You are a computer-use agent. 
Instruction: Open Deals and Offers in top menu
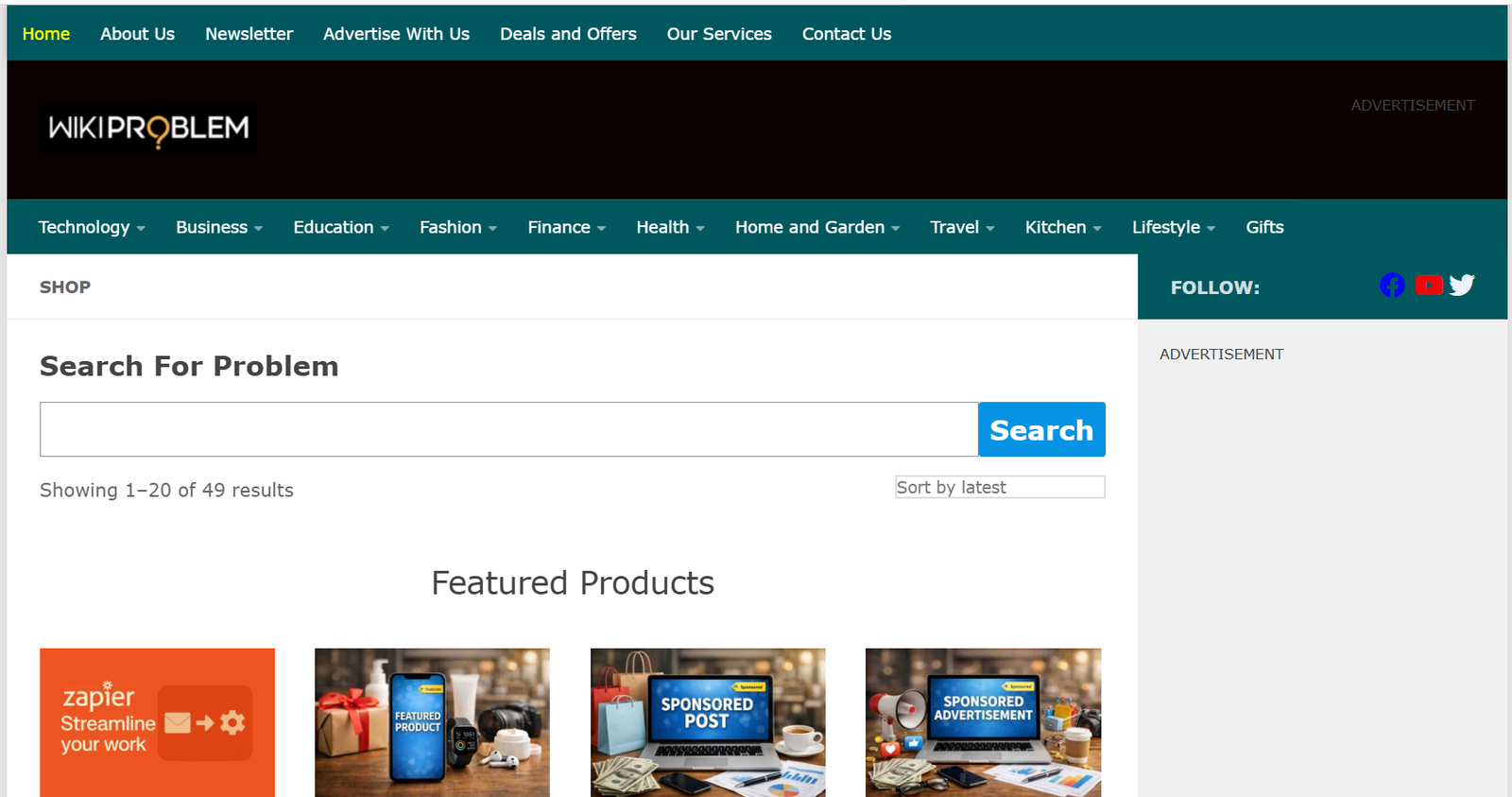[568, 34]
